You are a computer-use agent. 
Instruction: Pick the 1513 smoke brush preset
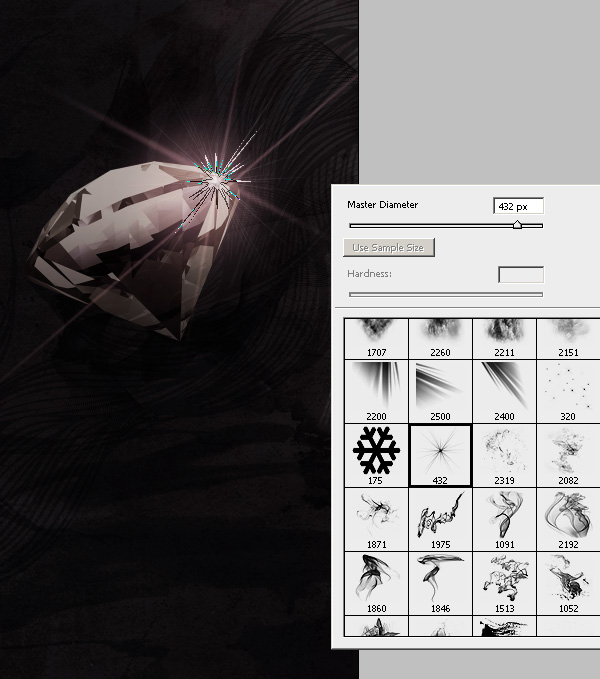tap(504, 584)
